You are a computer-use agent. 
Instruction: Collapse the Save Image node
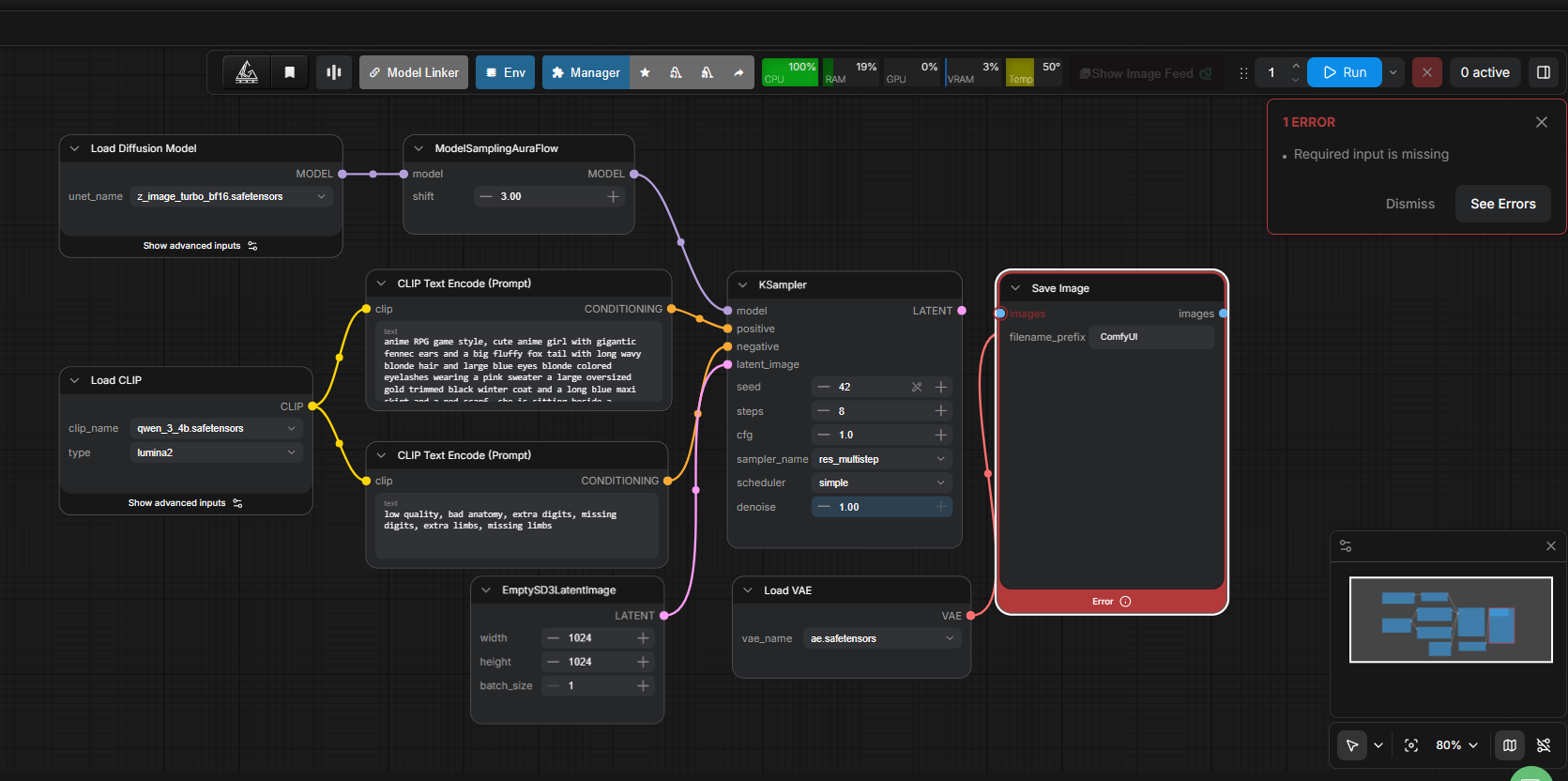1015,288
